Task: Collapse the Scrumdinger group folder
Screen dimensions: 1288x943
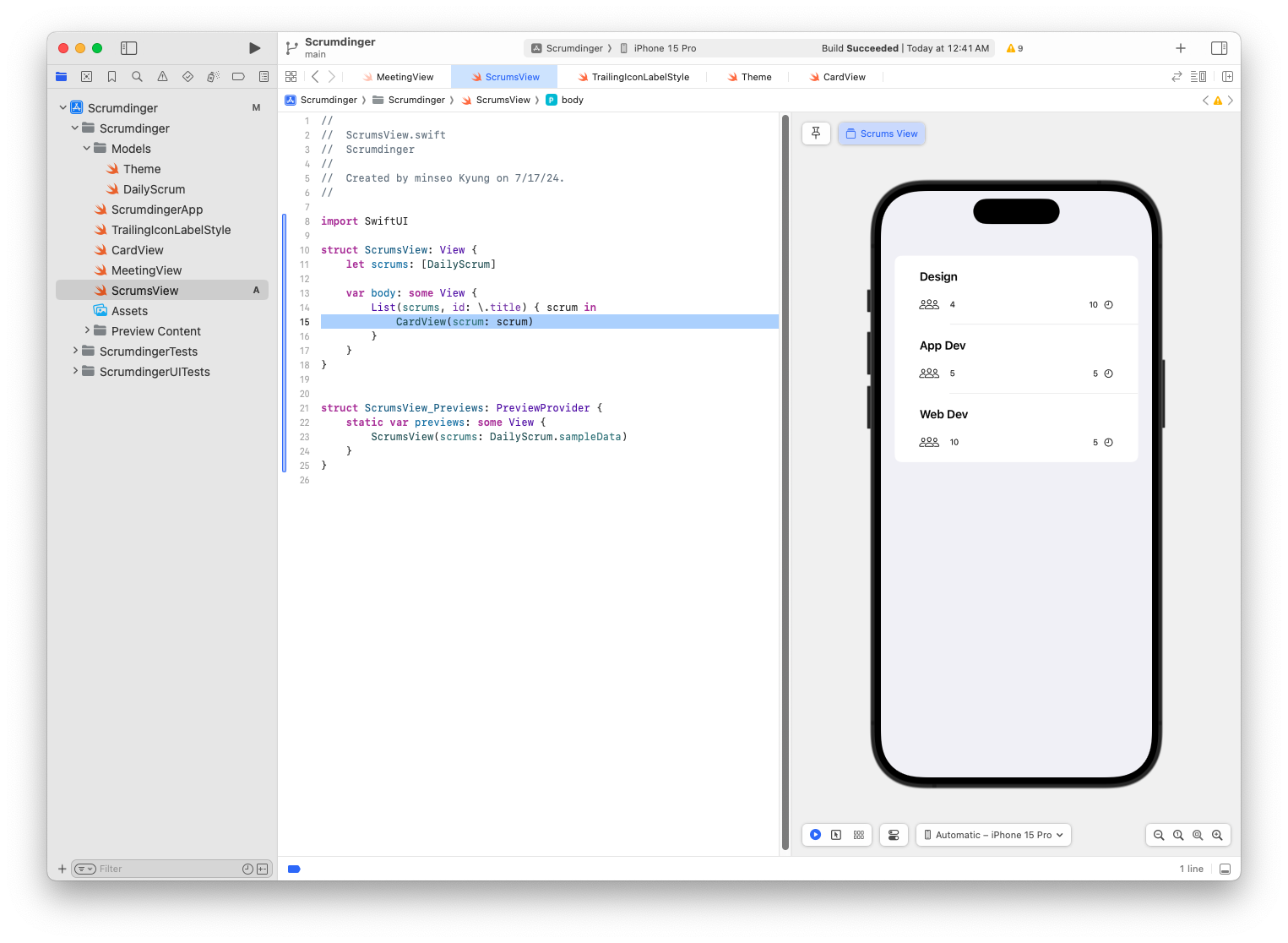Action: 74,128
